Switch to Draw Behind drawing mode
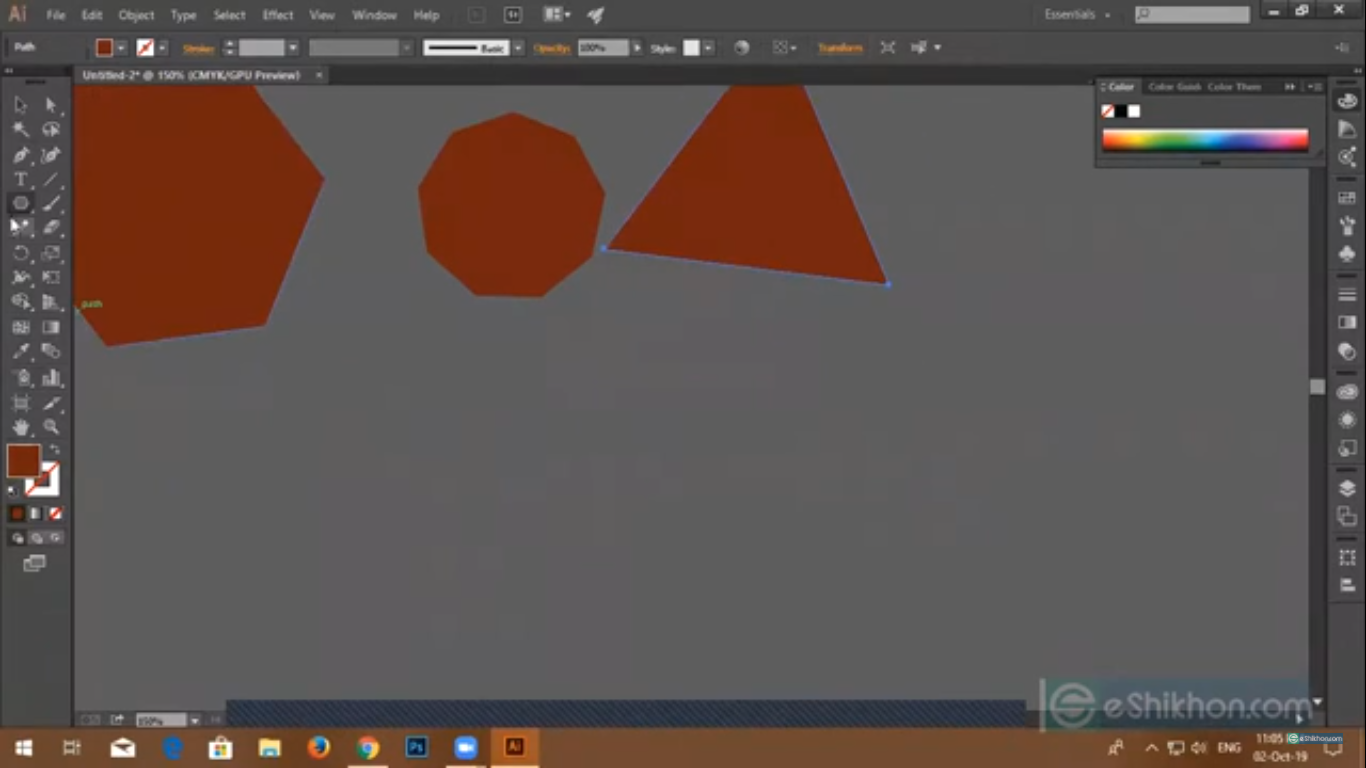 coord(34,537)
